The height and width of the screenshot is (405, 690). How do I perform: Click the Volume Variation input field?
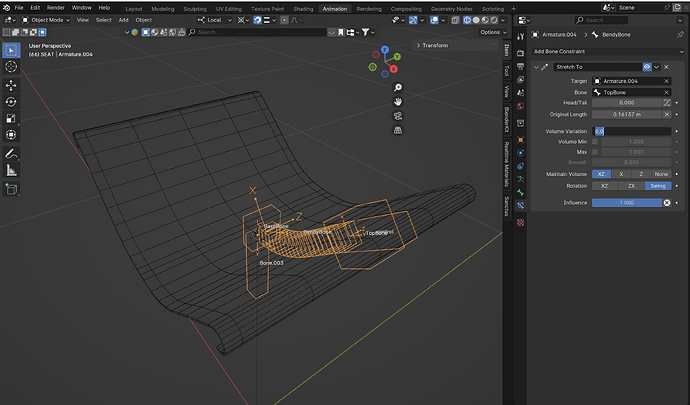(x=631, y=131)
